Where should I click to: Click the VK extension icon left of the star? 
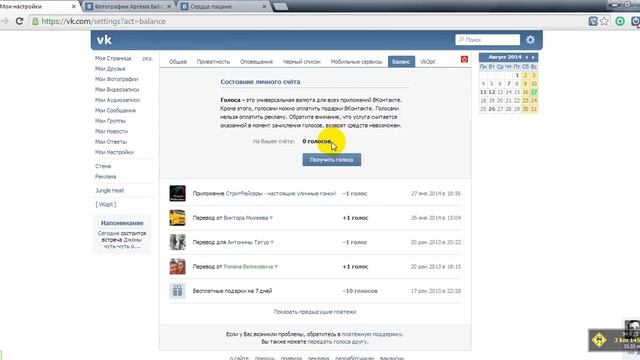(593, 21)
